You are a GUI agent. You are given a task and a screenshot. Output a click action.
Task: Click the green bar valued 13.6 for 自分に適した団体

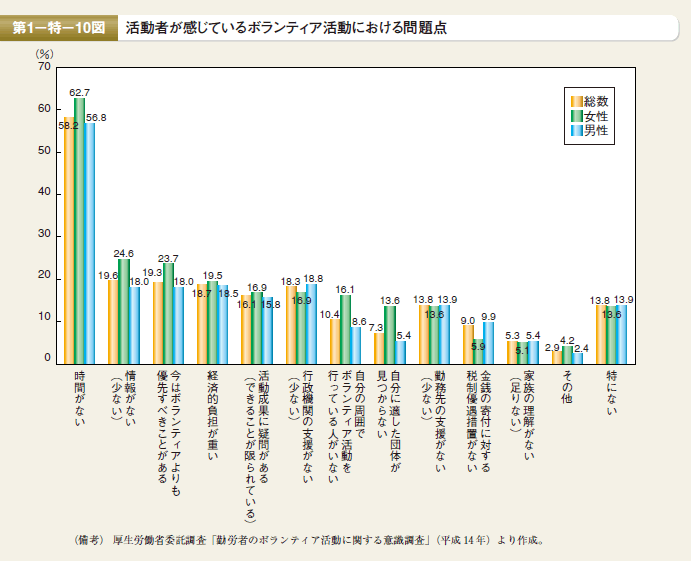coord(390,335)
